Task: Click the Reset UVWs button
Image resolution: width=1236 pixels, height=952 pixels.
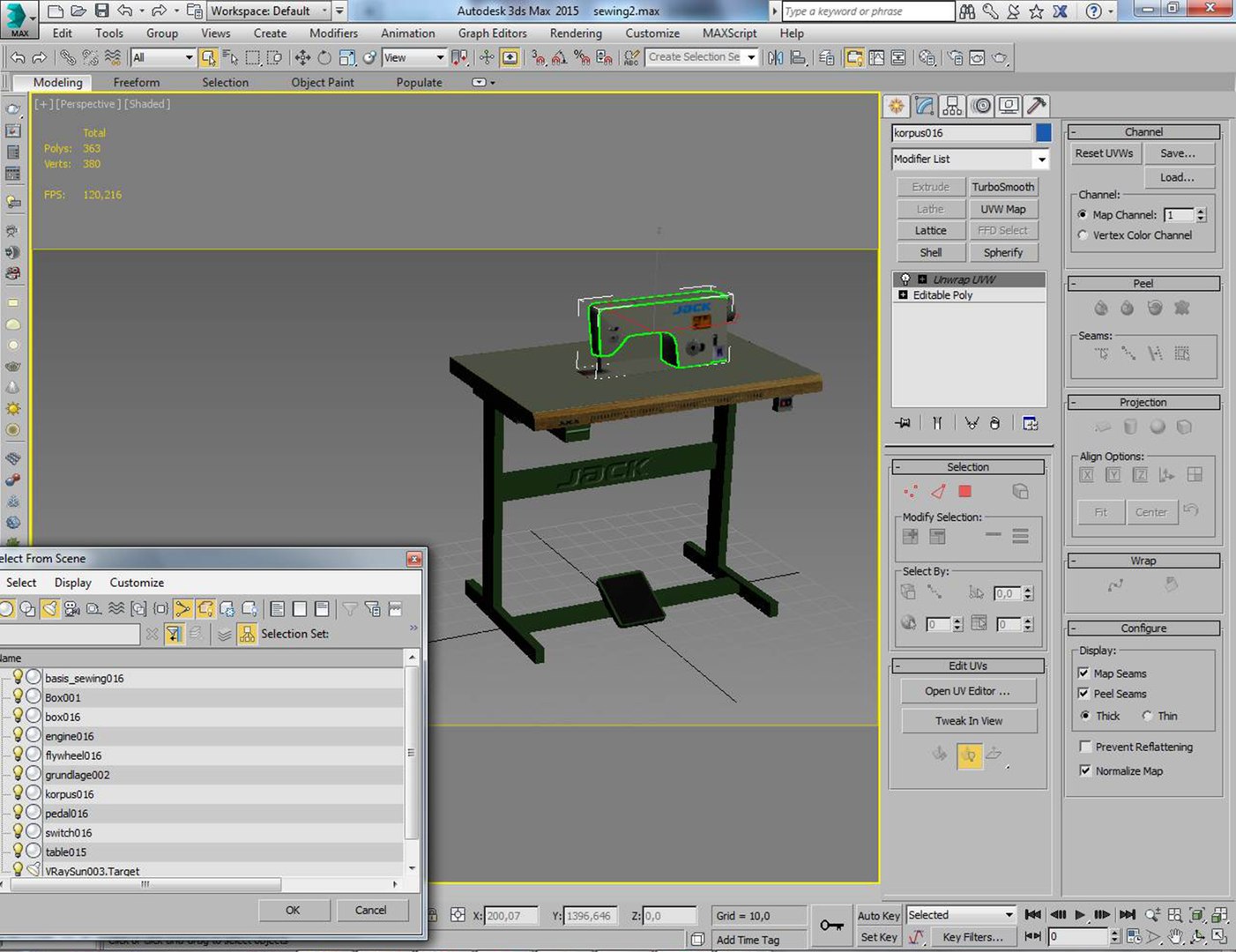Action: pos(1104,153)
